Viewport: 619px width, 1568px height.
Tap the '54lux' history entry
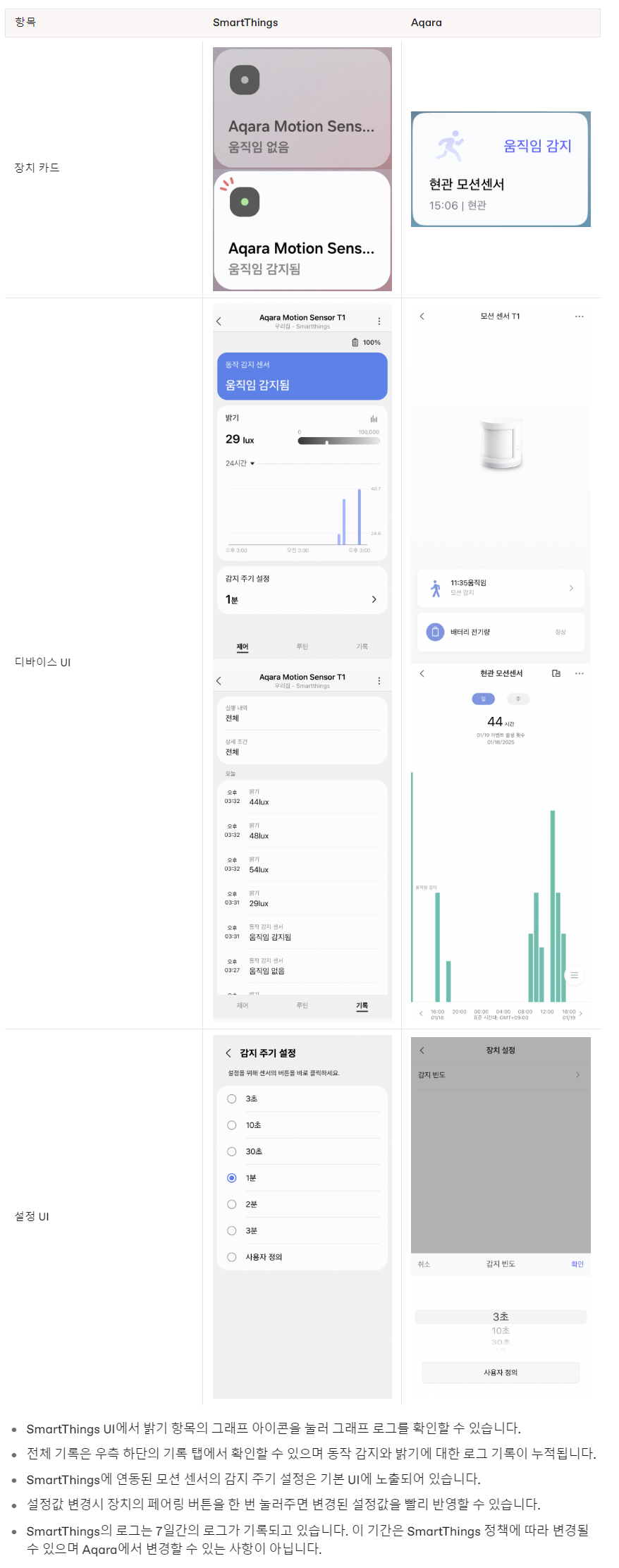point(302,864)
